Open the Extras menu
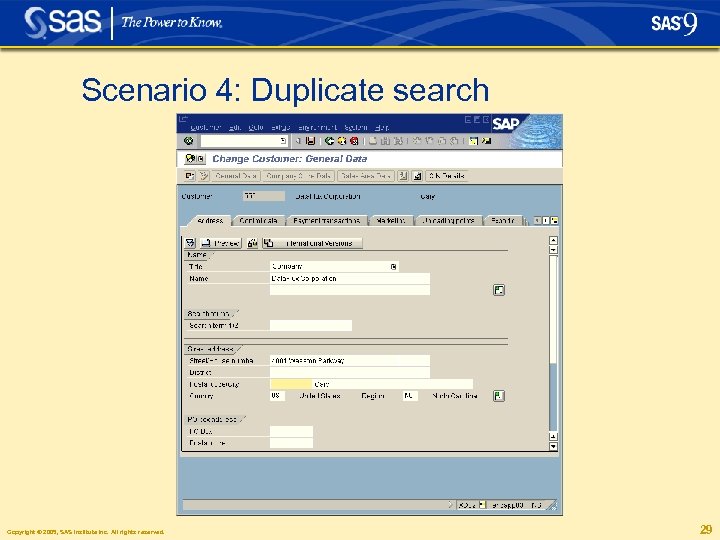The height and width of the screenshot is (540, 720). (281, 127)
